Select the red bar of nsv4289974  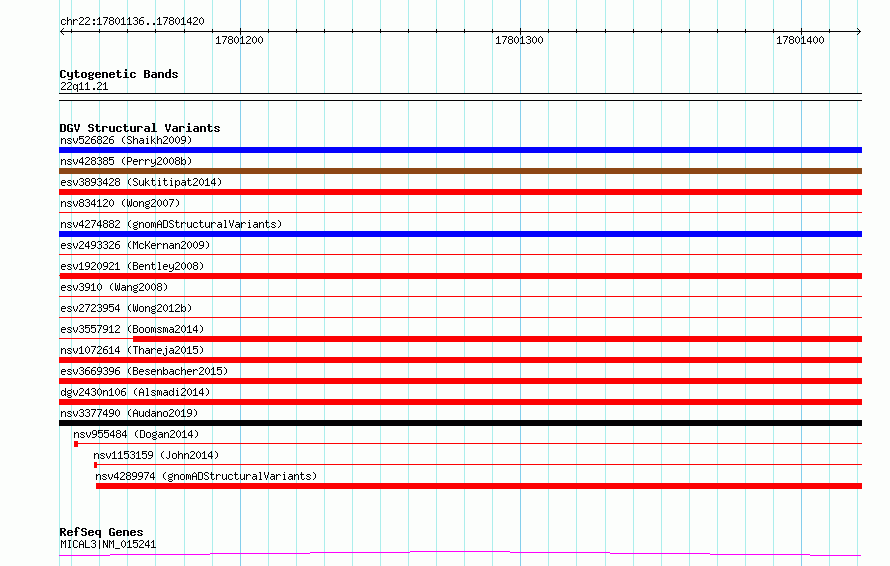click(479, 486)
